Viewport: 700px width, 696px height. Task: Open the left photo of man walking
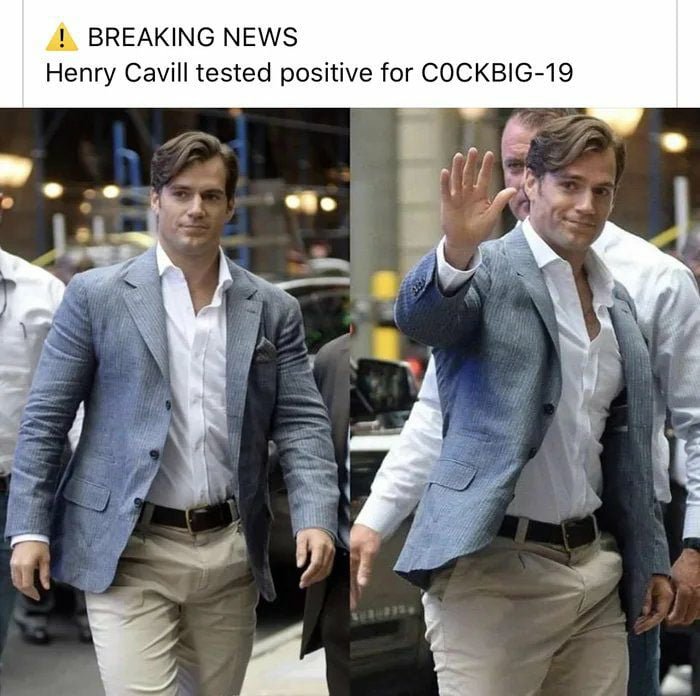click(175, 402)
